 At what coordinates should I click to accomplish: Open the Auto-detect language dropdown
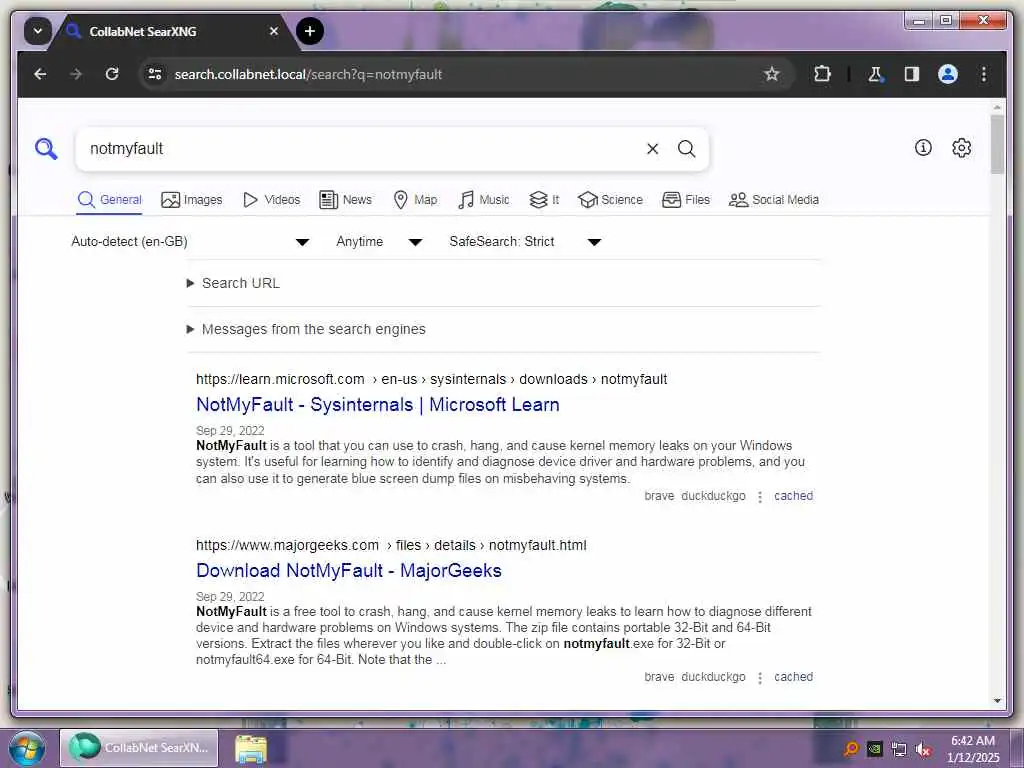click(x=190, y=242)
